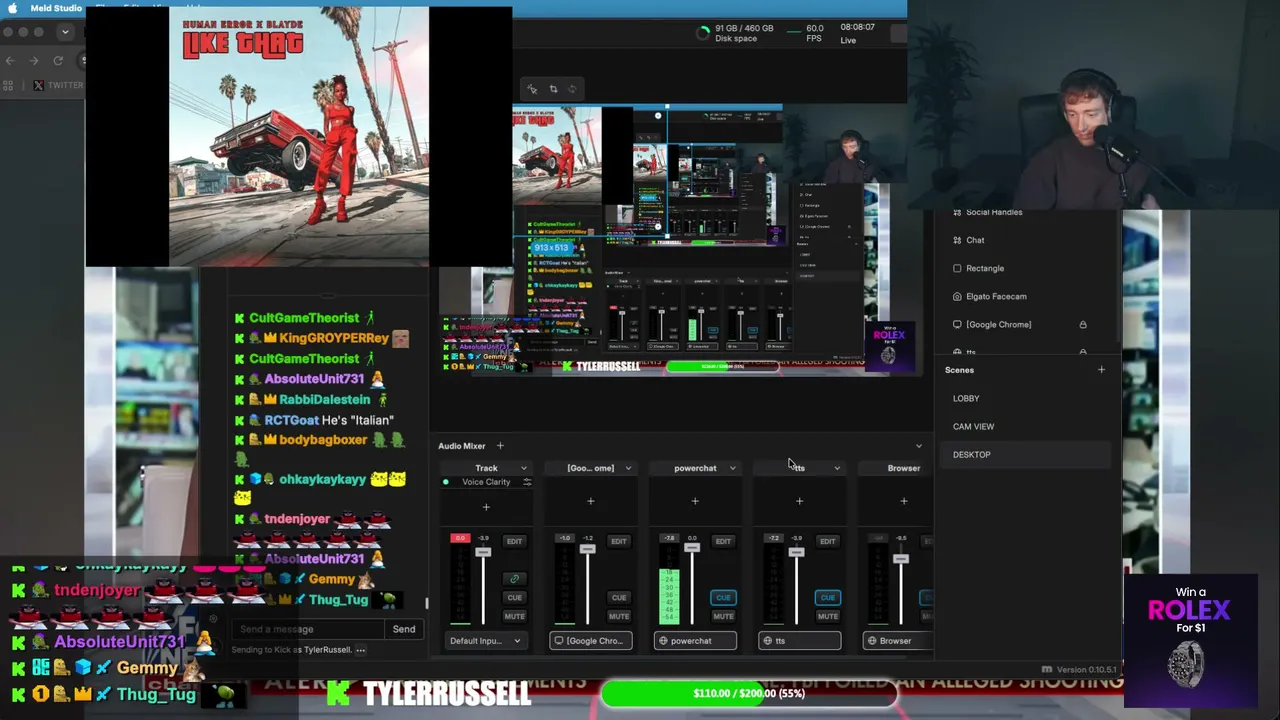This screenshot has height=720, width=1280.
Task: Select the Browser audio source button
Action: (x=898, y=641)
